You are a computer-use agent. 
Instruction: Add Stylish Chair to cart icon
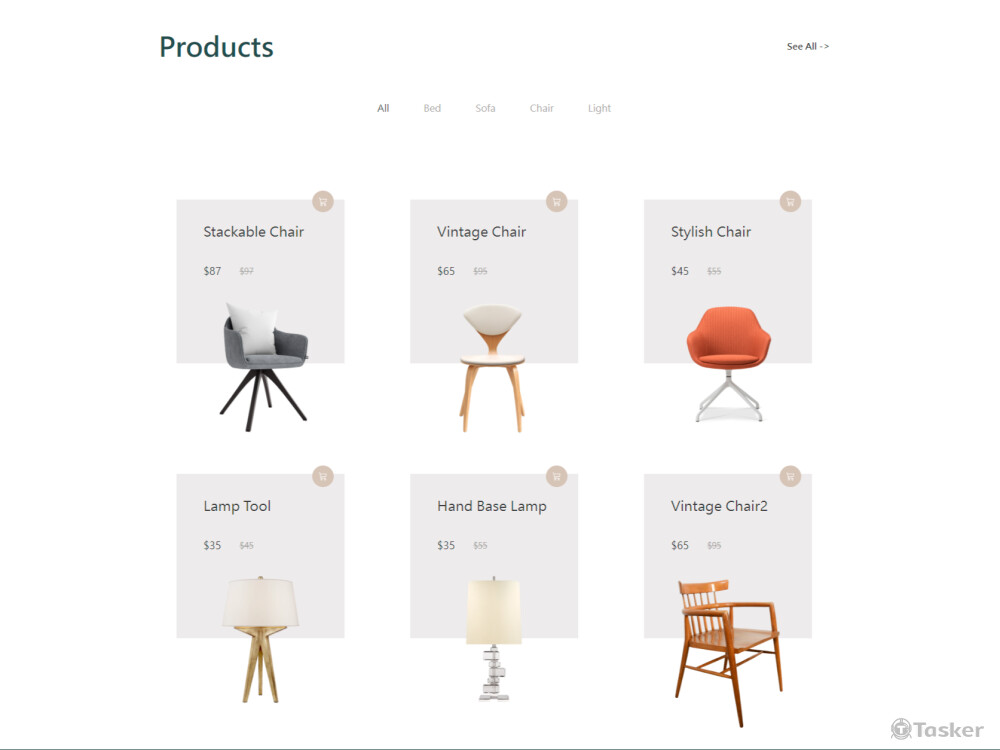pos(790,202)
